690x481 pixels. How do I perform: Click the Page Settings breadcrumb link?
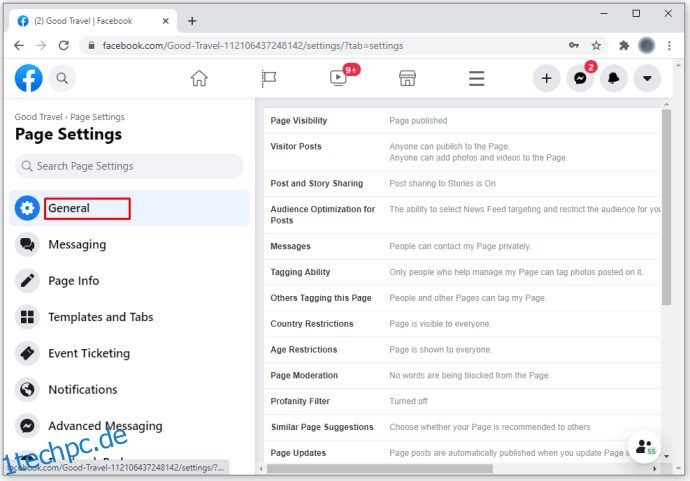pyautogui.click(x=97, y=117)
